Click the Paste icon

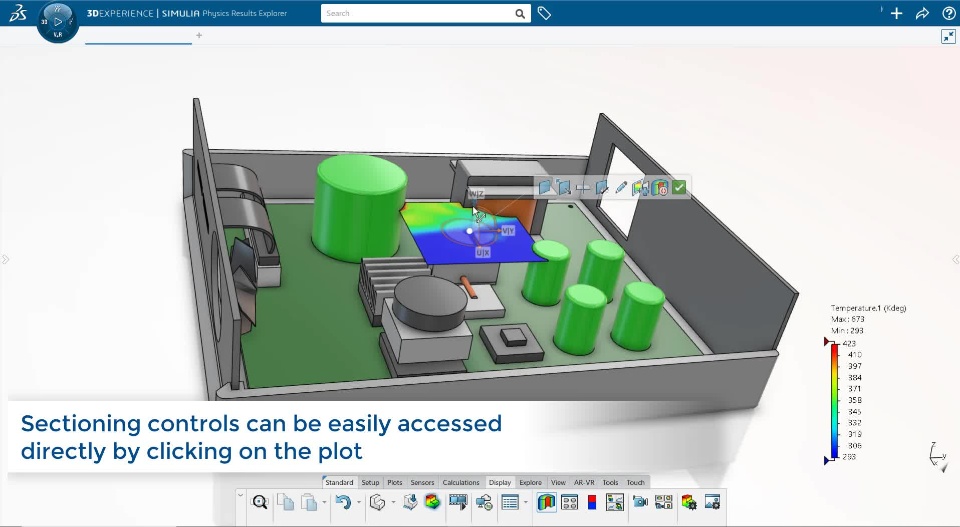(x=309, y=503)
